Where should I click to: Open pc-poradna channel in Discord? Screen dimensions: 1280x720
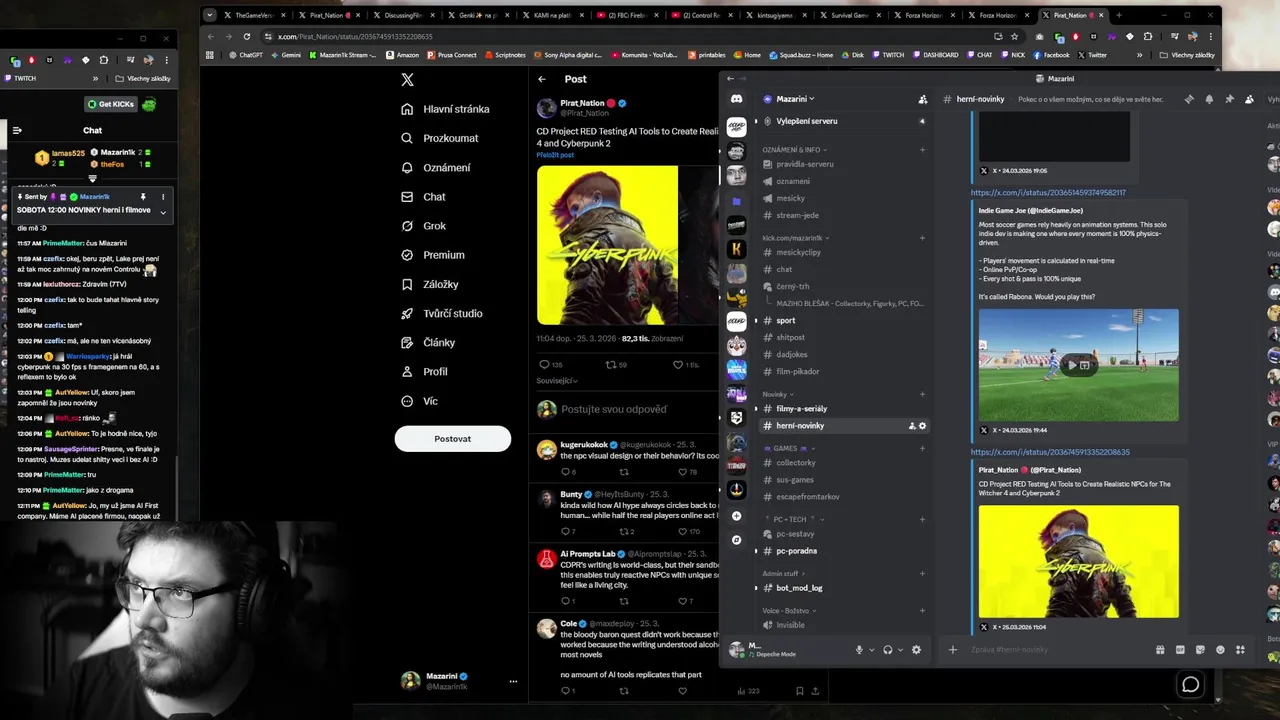point(796,551)
